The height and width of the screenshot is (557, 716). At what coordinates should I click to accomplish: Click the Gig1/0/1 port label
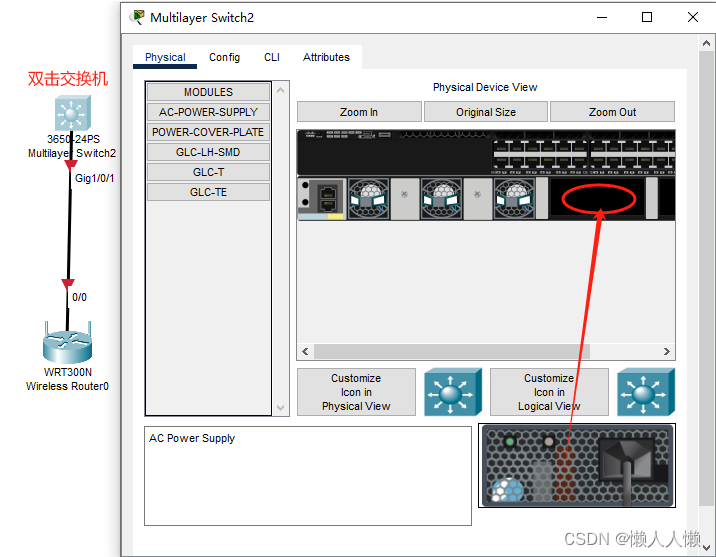[x=95, y=179]
